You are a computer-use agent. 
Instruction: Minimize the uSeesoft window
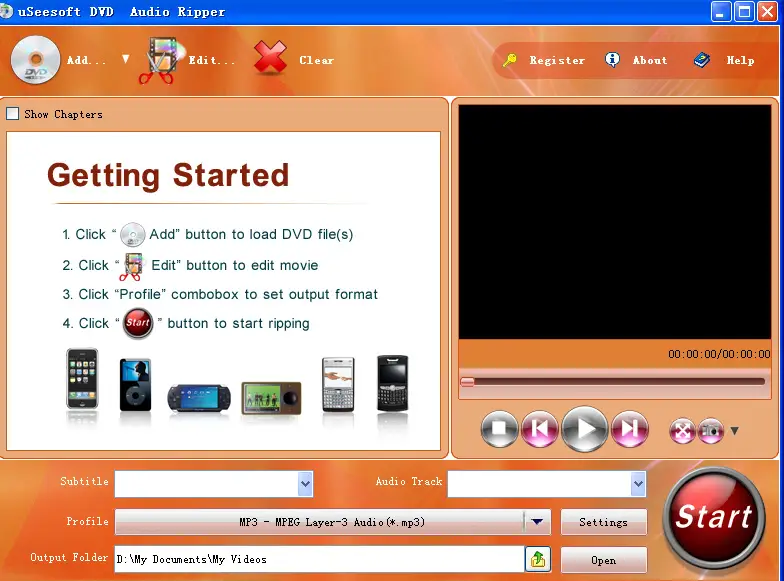[x=720, y=12]
